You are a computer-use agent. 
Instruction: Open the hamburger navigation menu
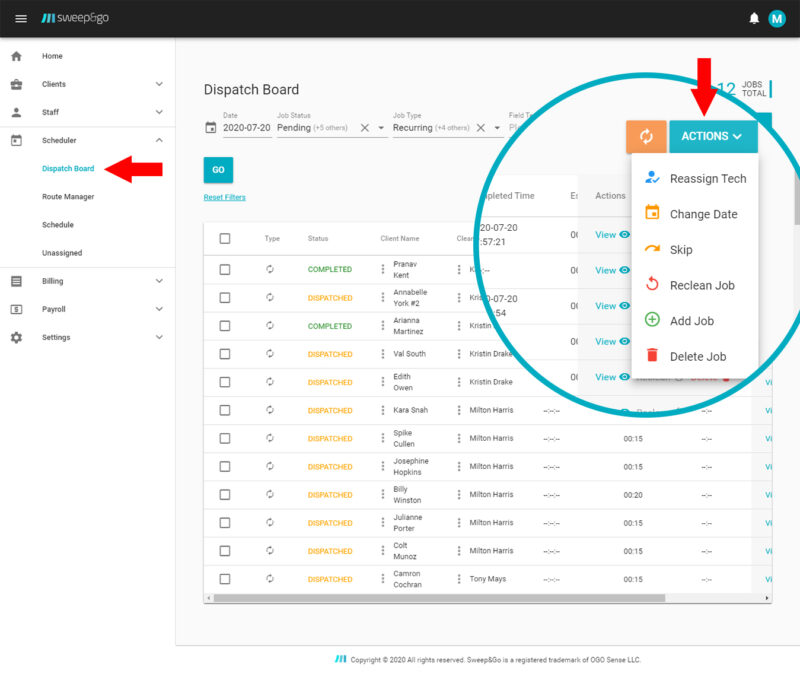pyautogui.click(x=21, y=18)
